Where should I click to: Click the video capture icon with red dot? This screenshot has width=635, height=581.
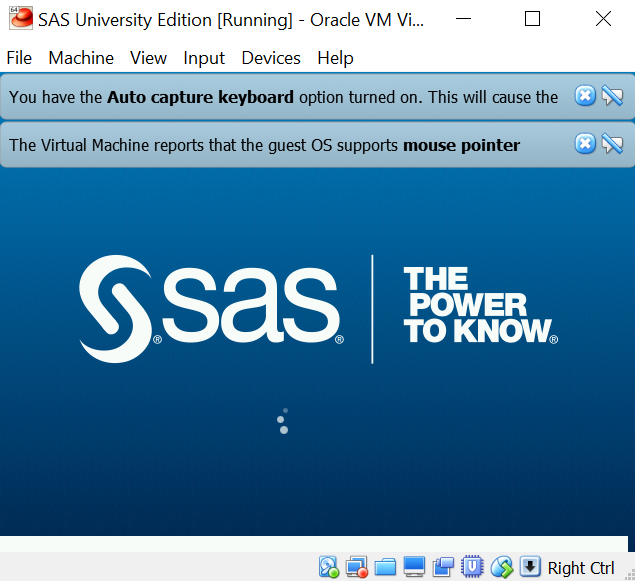[x=357, y=568]
